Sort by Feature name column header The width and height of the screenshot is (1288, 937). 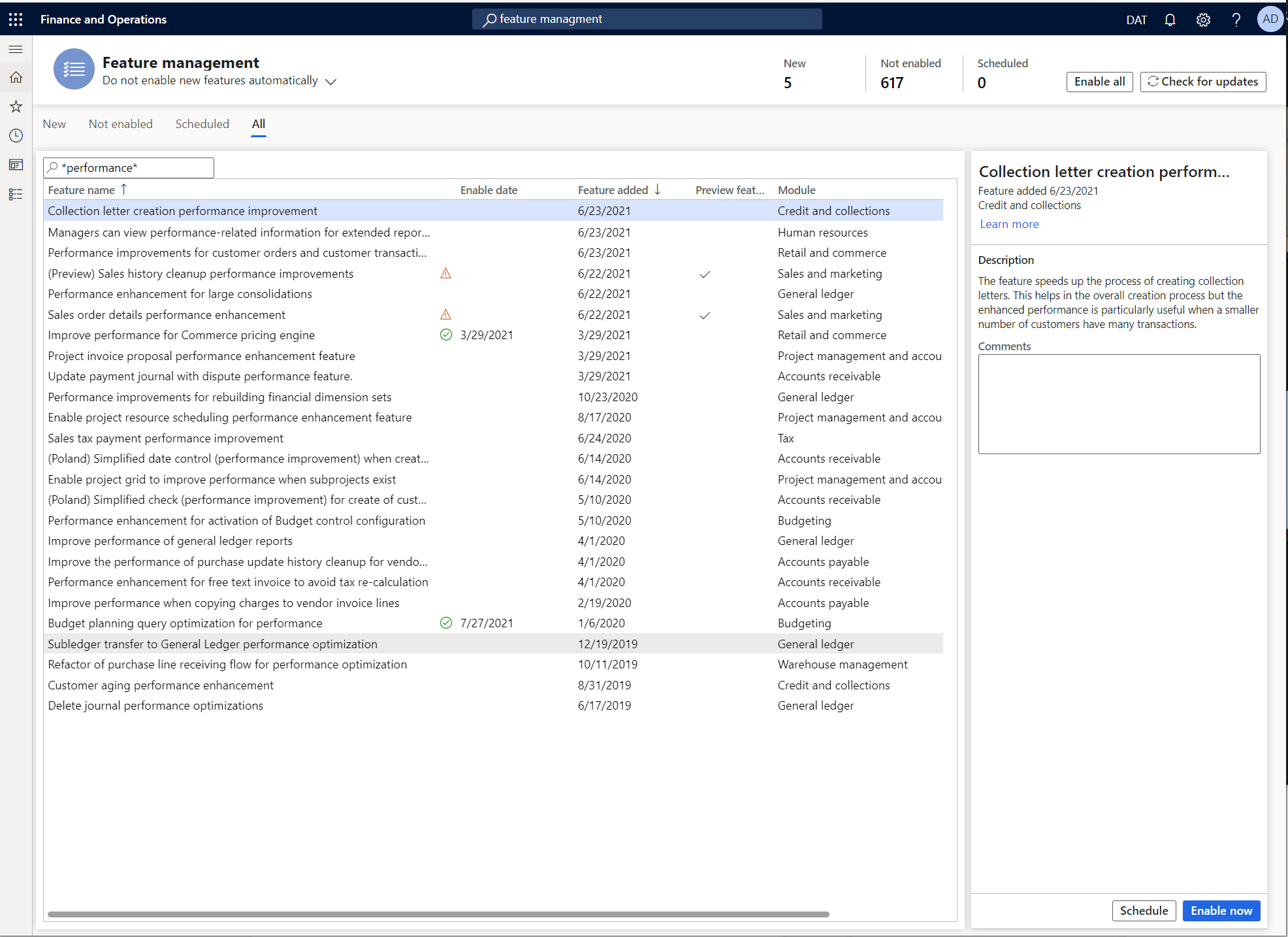(x=81, y=190)
